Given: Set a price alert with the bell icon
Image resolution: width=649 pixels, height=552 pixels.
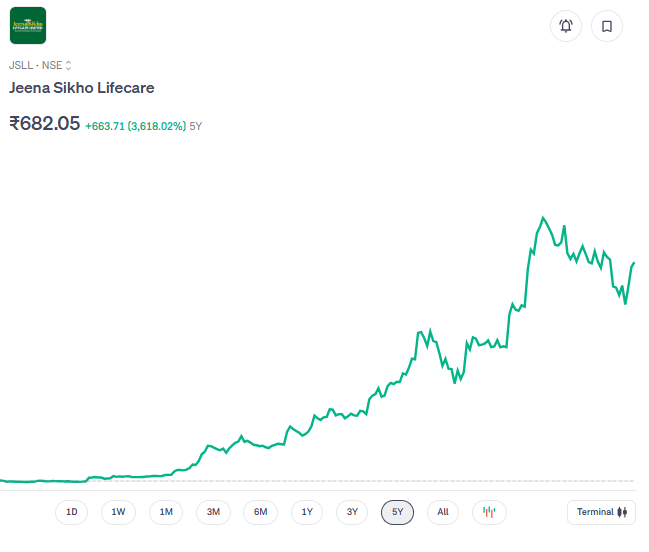Looking at the screenshot, I should 566,26.
